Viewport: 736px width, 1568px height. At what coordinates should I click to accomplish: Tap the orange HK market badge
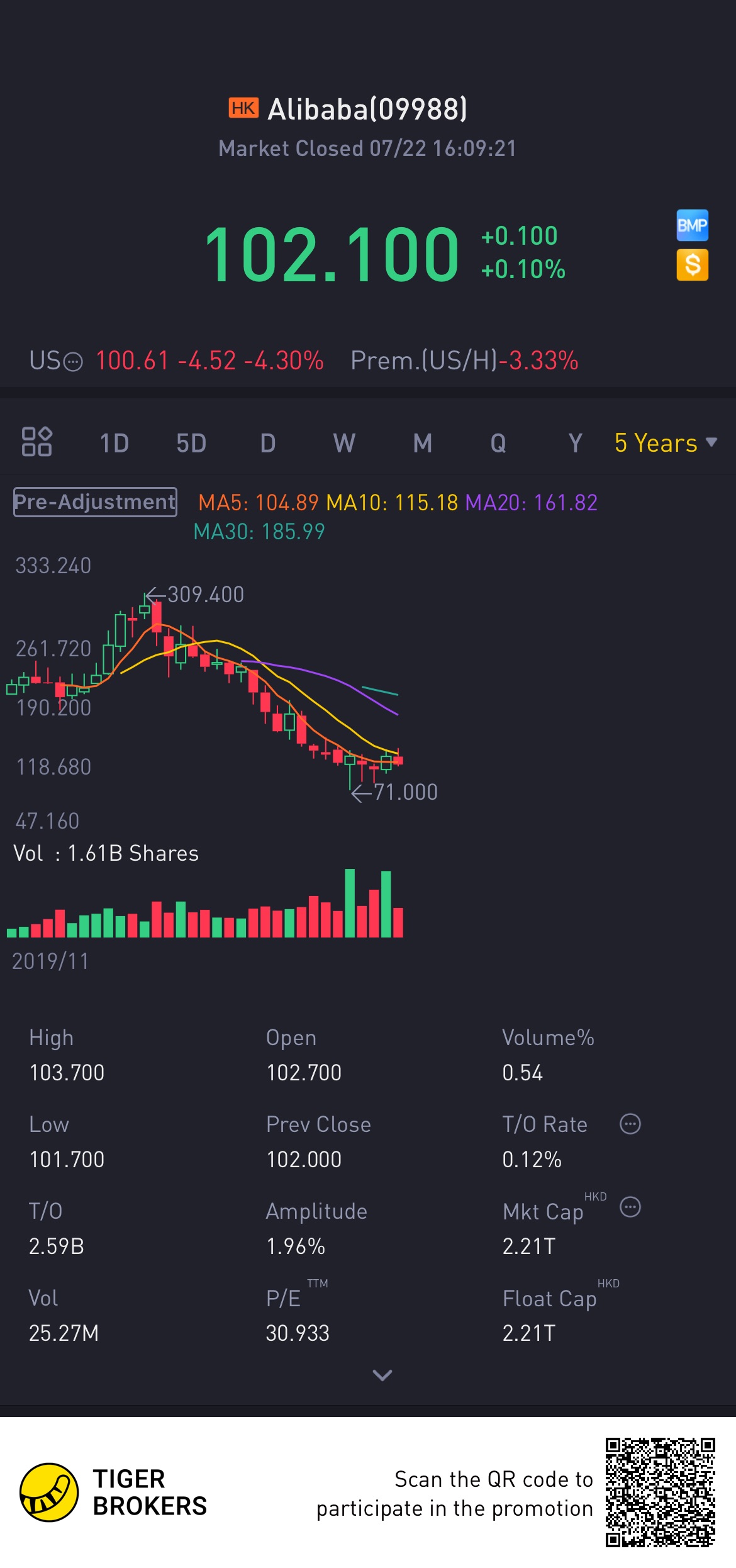coord(243,108)
